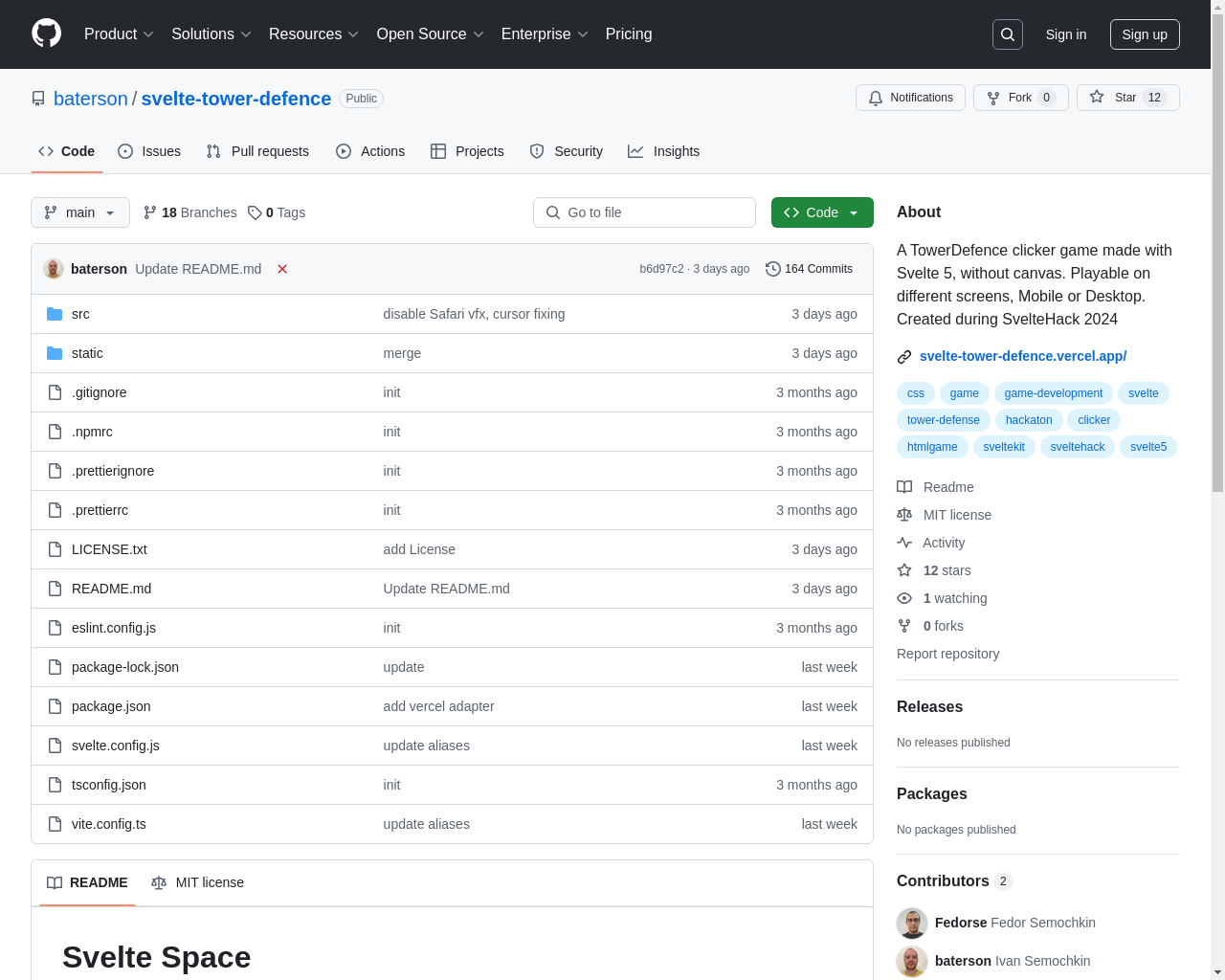Screen dimensions: 1225x980
Task: Open the eslint.config.js file
Action: click(x=114, y=628)
